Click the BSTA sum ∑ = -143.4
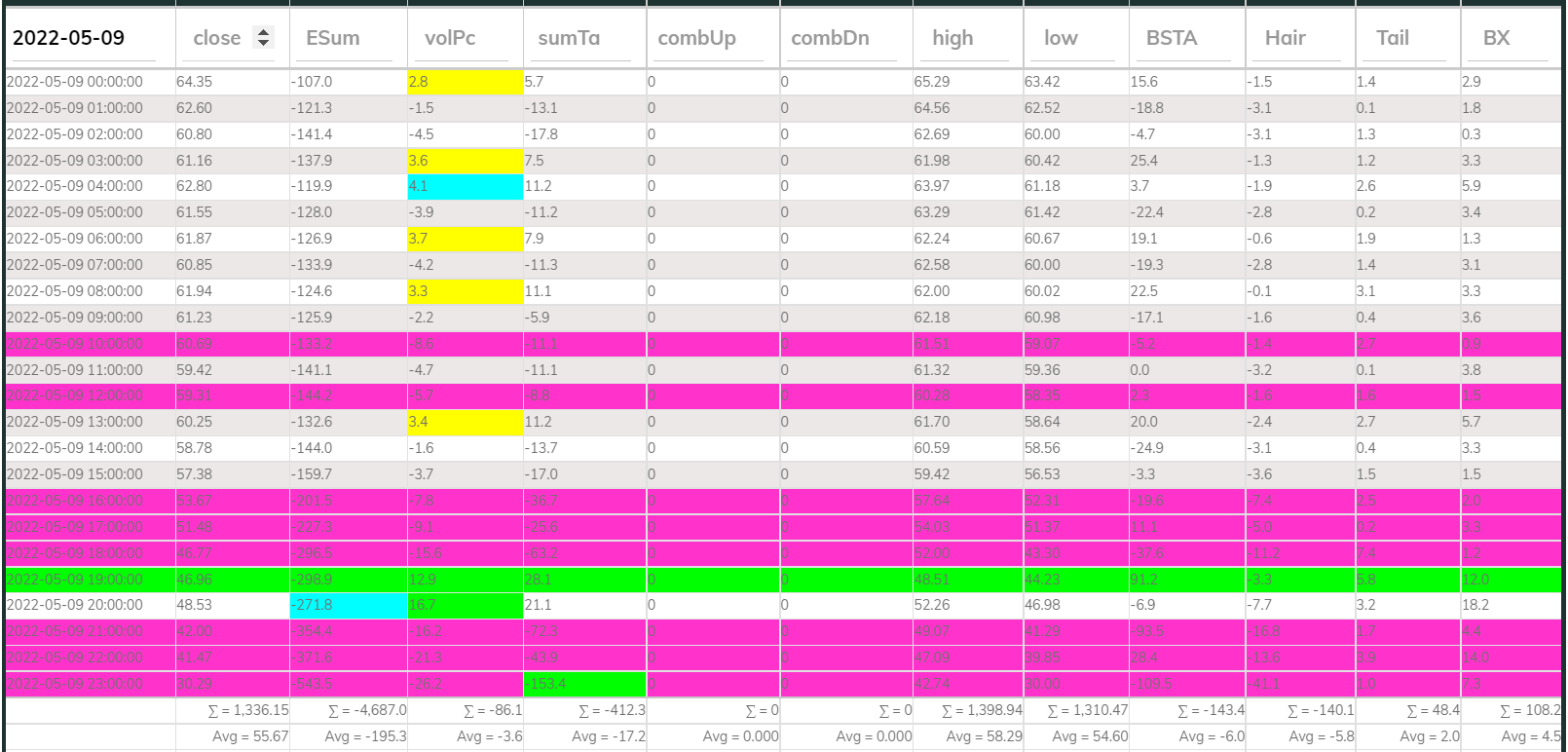Image resolution: width=1568 pixels, height=752 pixels. coord(1211,710)
